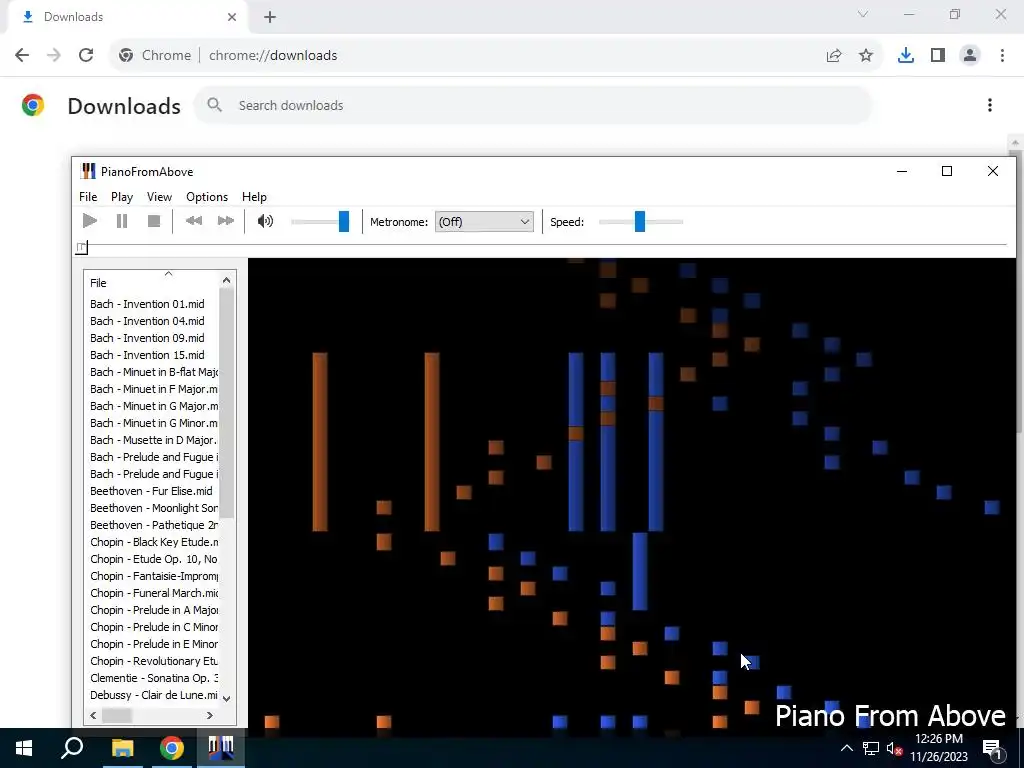Skip backward with the rewind icon
The image size is (1024, 768).
tap(193, 221)
